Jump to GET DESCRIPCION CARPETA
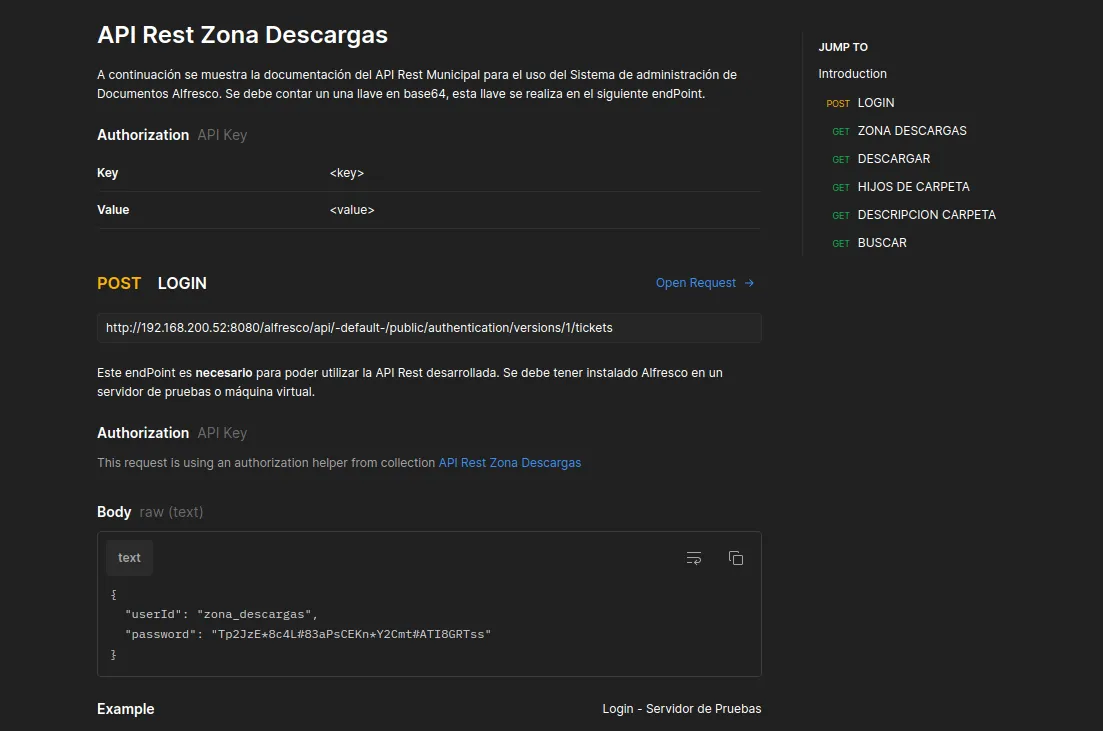This screenshot has height=731, width=1103. [914, 215]
